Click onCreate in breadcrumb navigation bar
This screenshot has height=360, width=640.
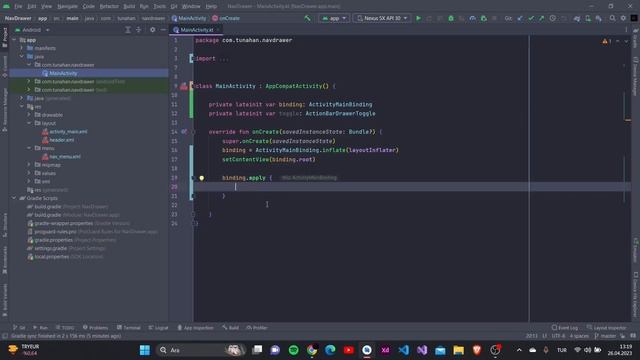(x=226, y=18)
